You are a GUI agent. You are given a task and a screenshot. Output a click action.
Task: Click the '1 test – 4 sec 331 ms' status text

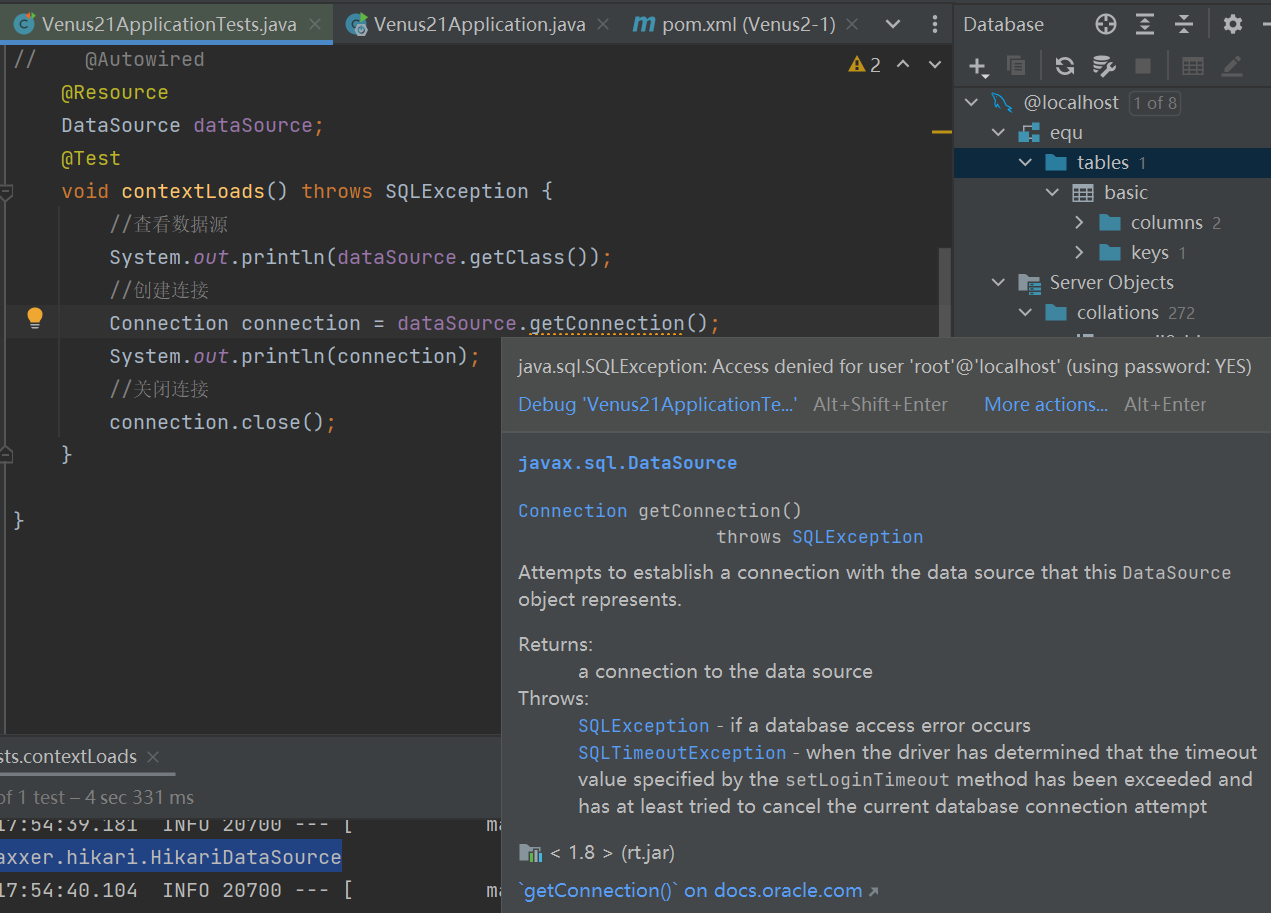pyautogui.click(x=97, y=798)
